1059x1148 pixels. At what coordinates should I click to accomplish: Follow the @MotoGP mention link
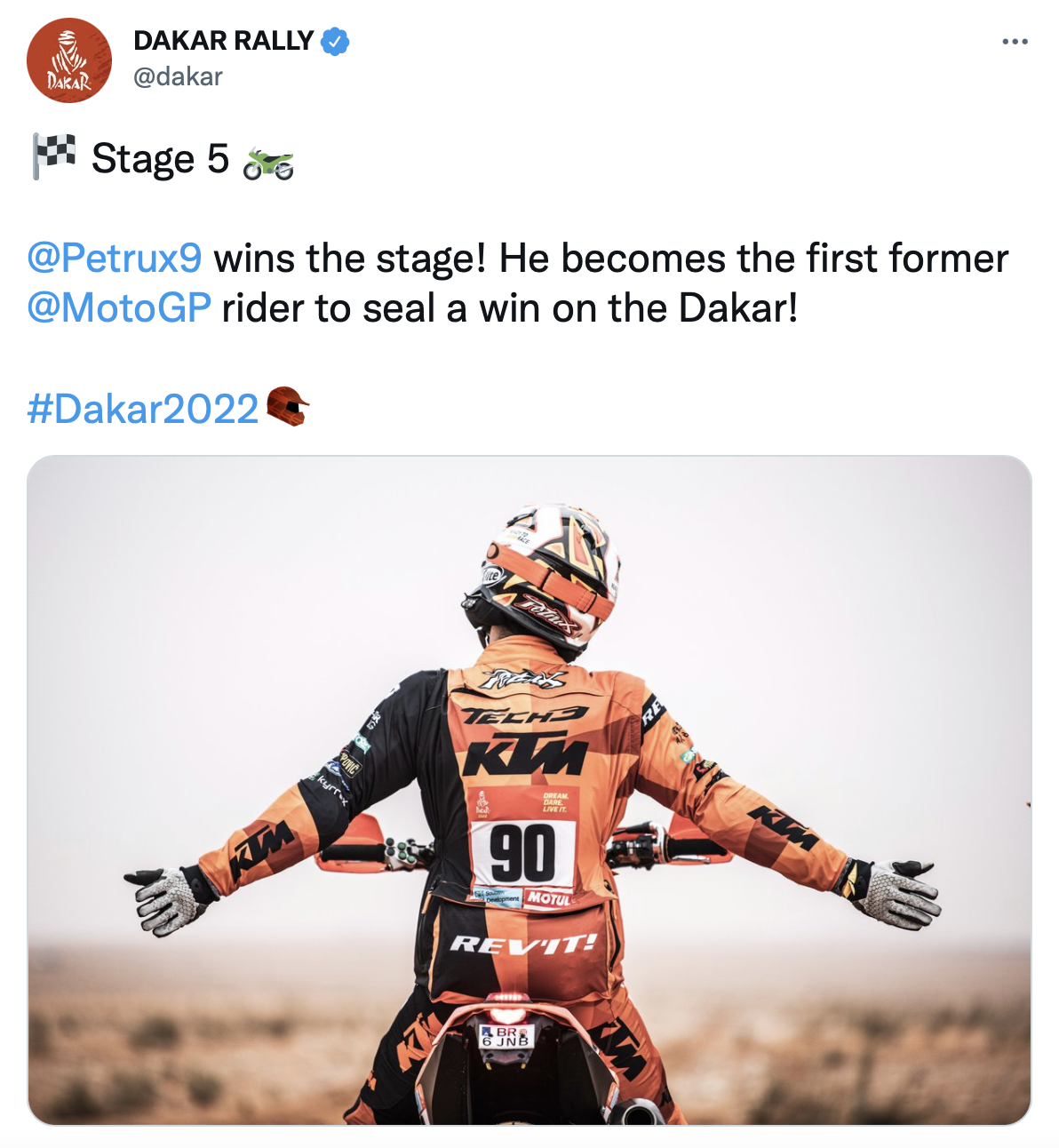(x=119, y=308)
